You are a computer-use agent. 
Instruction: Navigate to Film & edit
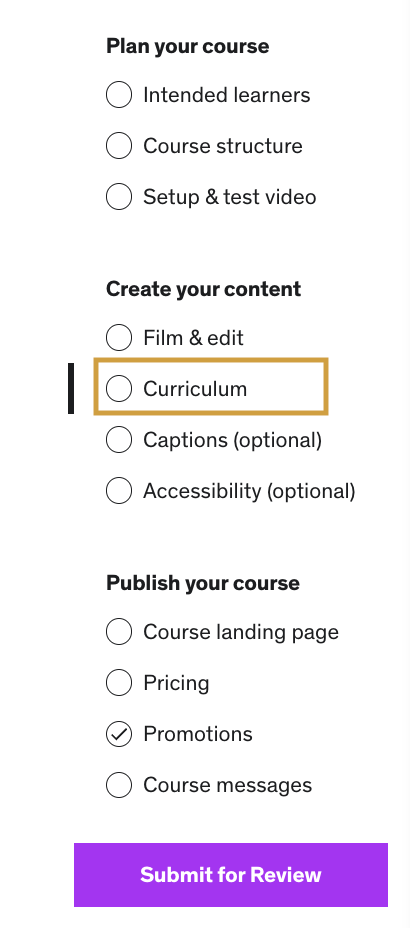pyautogui.click(x=193, y=337)
